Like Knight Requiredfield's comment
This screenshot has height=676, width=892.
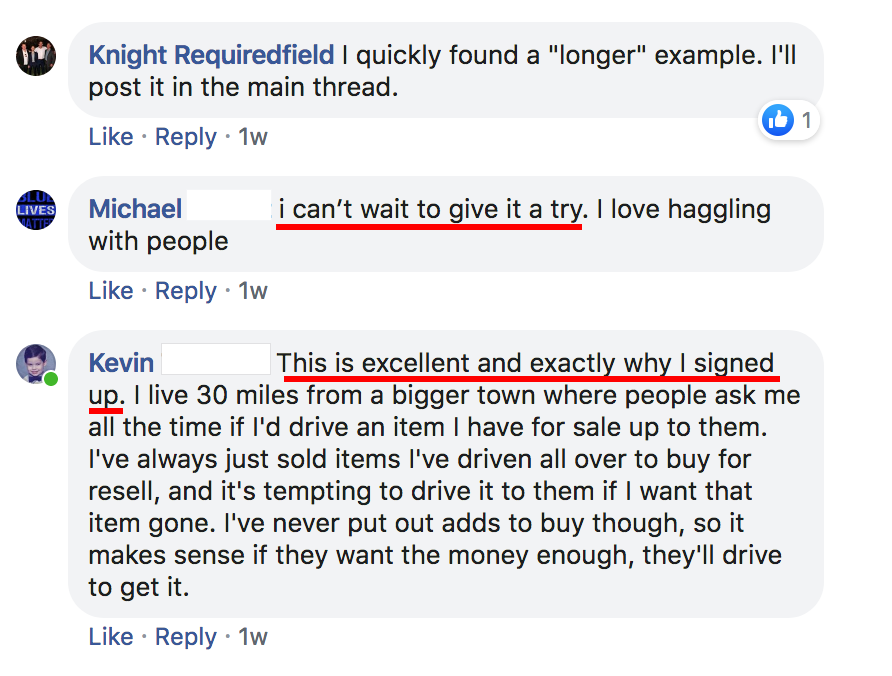(111, 137)
